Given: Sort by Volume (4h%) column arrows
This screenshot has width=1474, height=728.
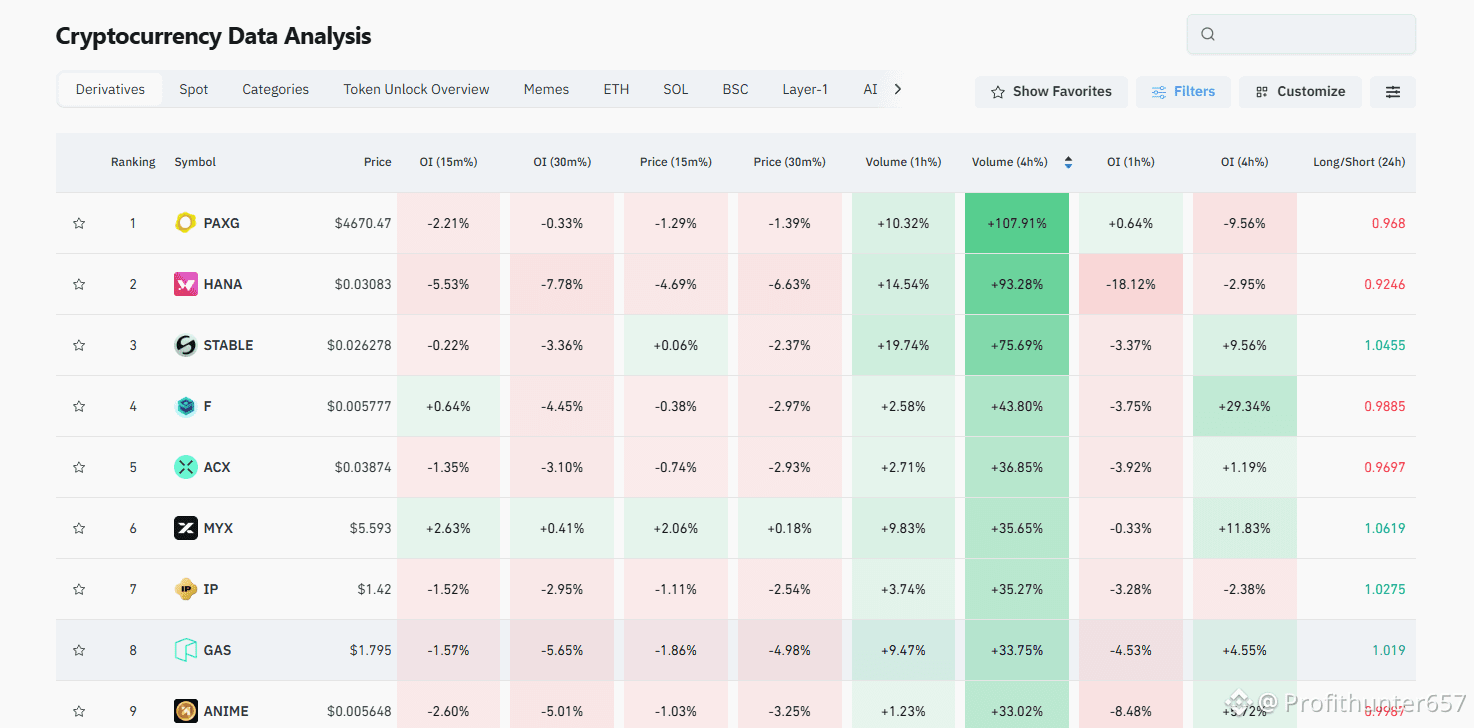Looking at the screenshot, I should click(x=1068, y=162).
